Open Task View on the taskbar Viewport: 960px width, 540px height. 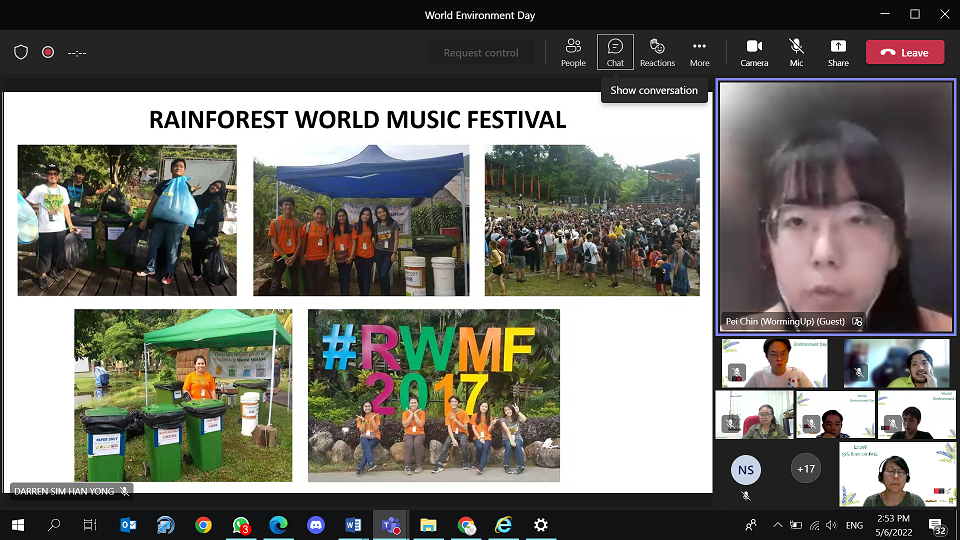(90, 525)
